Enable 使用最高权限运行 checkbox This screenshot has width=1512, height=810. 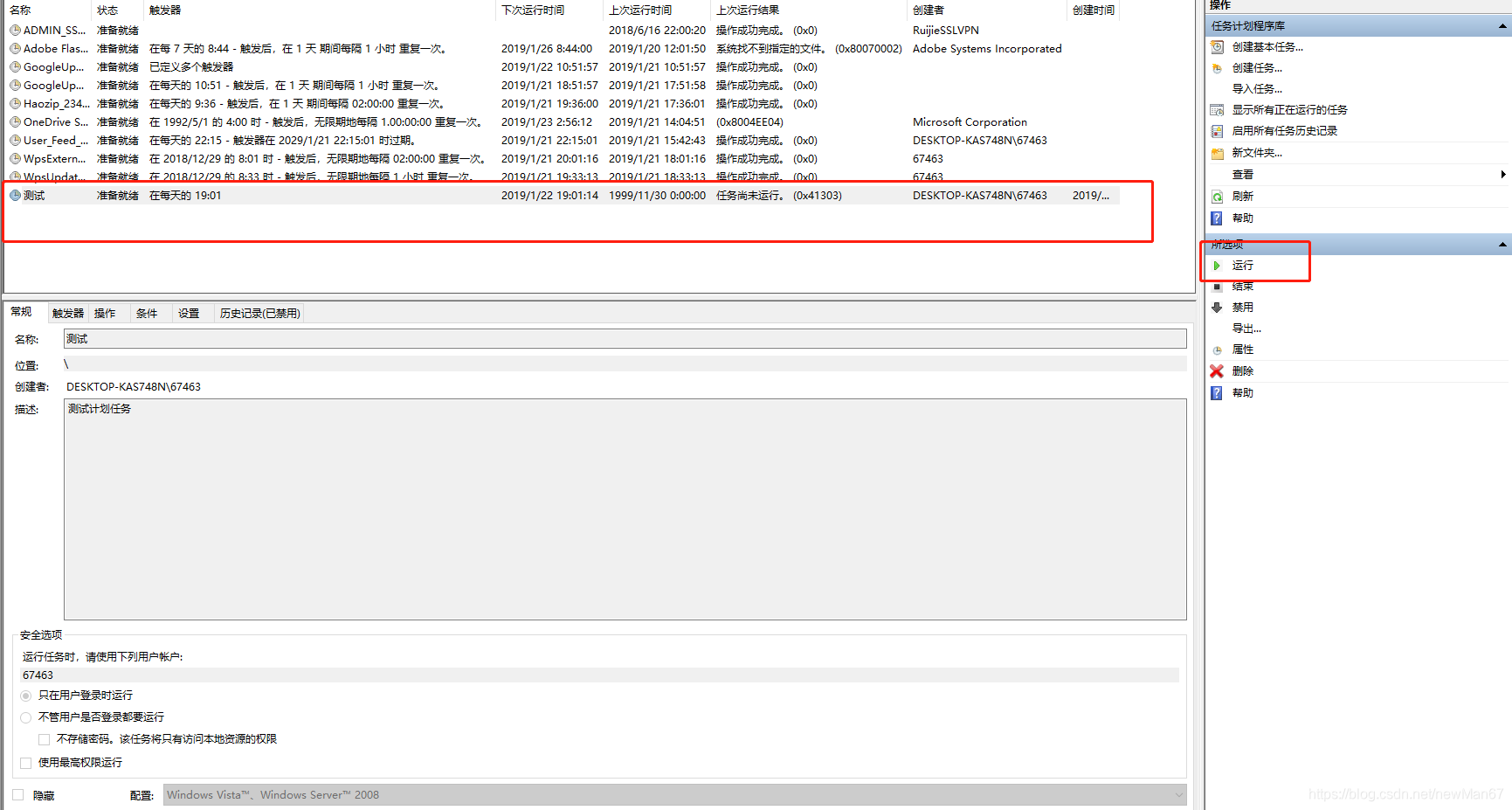pos(26,763)
